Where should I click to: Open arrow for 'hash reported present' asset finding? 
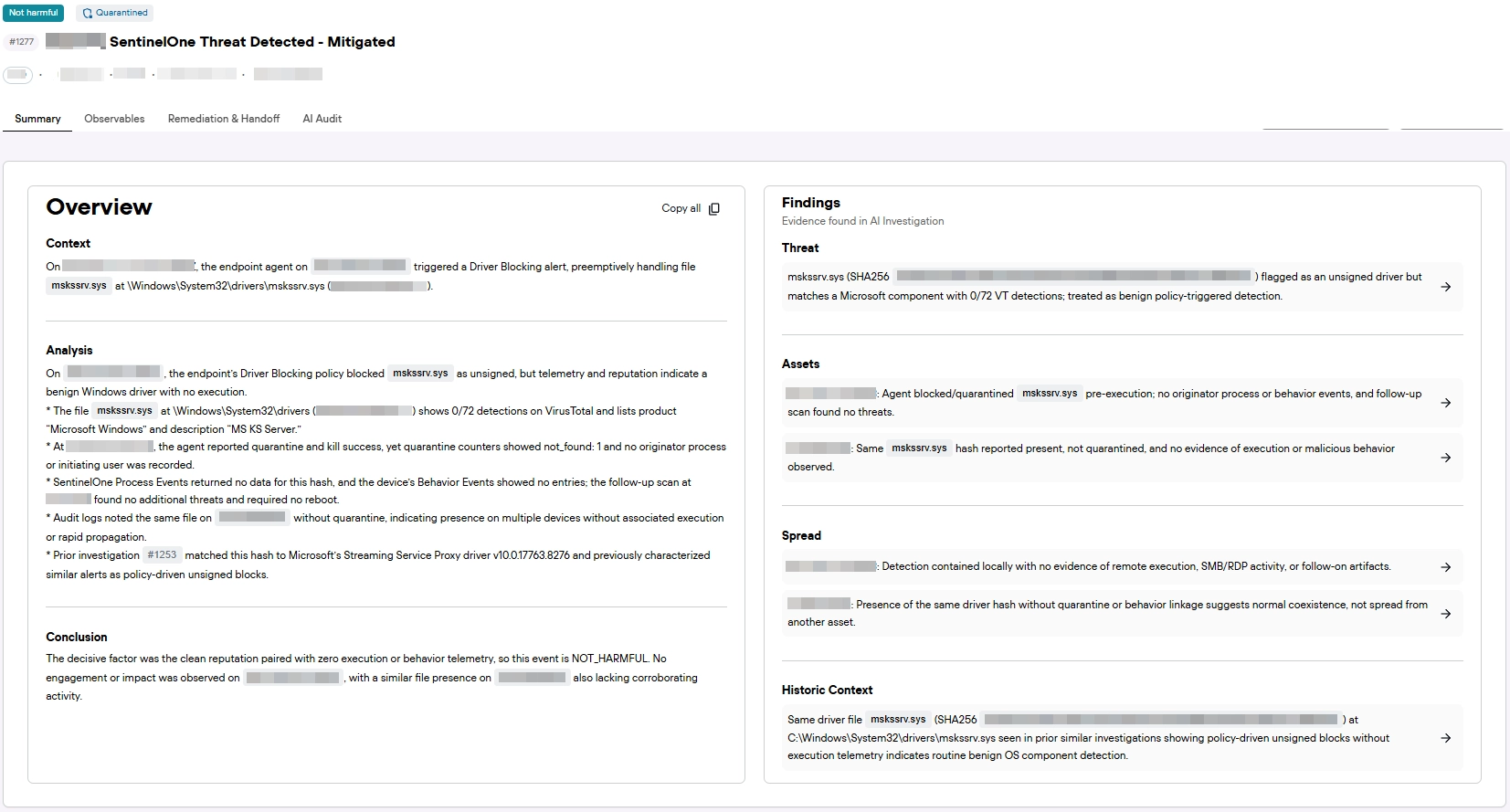pos(1445,458)
